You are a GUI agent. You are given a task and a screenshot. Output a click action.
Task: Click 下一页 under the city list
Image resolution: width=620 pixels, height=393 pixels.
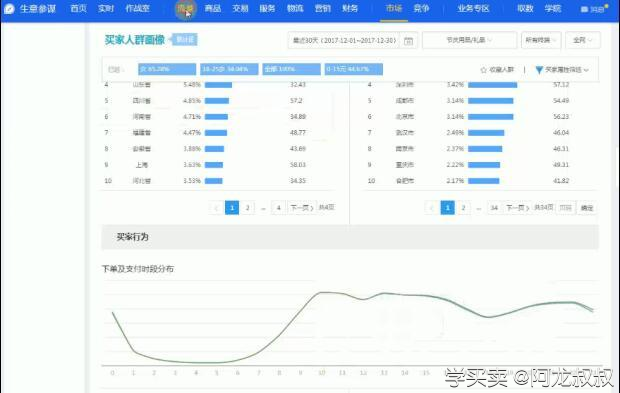pos(518,208)
